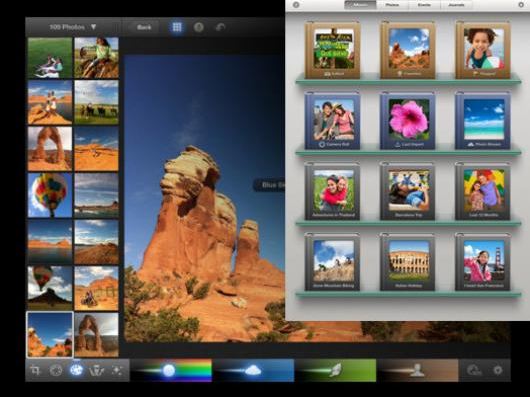Select the girl riding horse thumbnail
The width and height of the screenshot is (530, 397).
pos(96,58)
